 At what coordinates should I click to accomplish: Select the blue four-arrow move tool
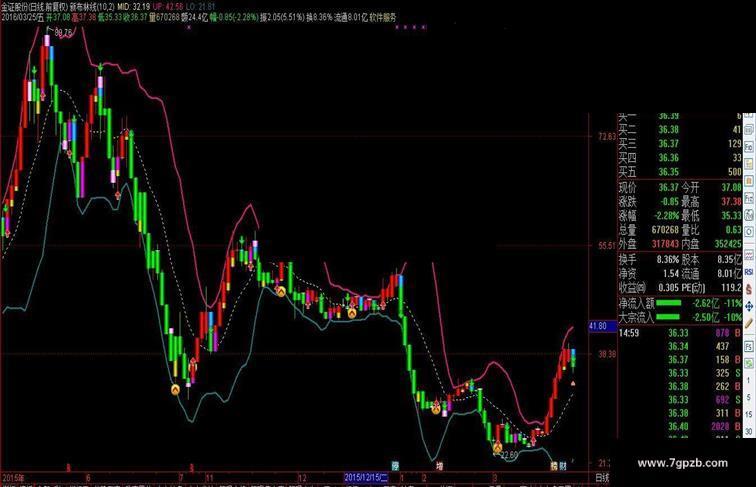(x=749, y=306)
